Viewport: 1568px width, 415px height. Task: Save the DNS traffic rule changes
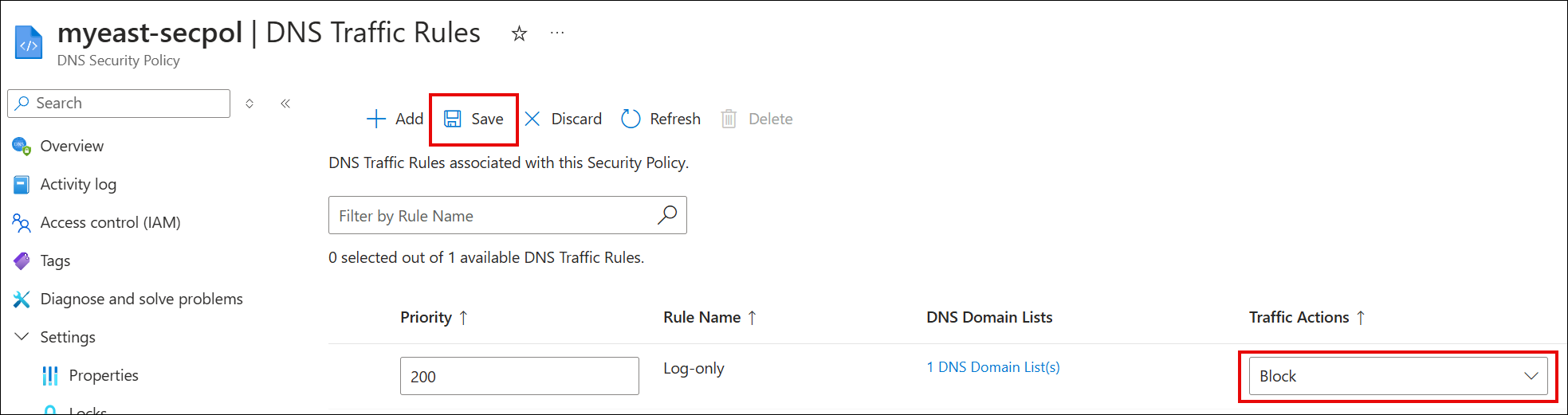pos(474,119)
